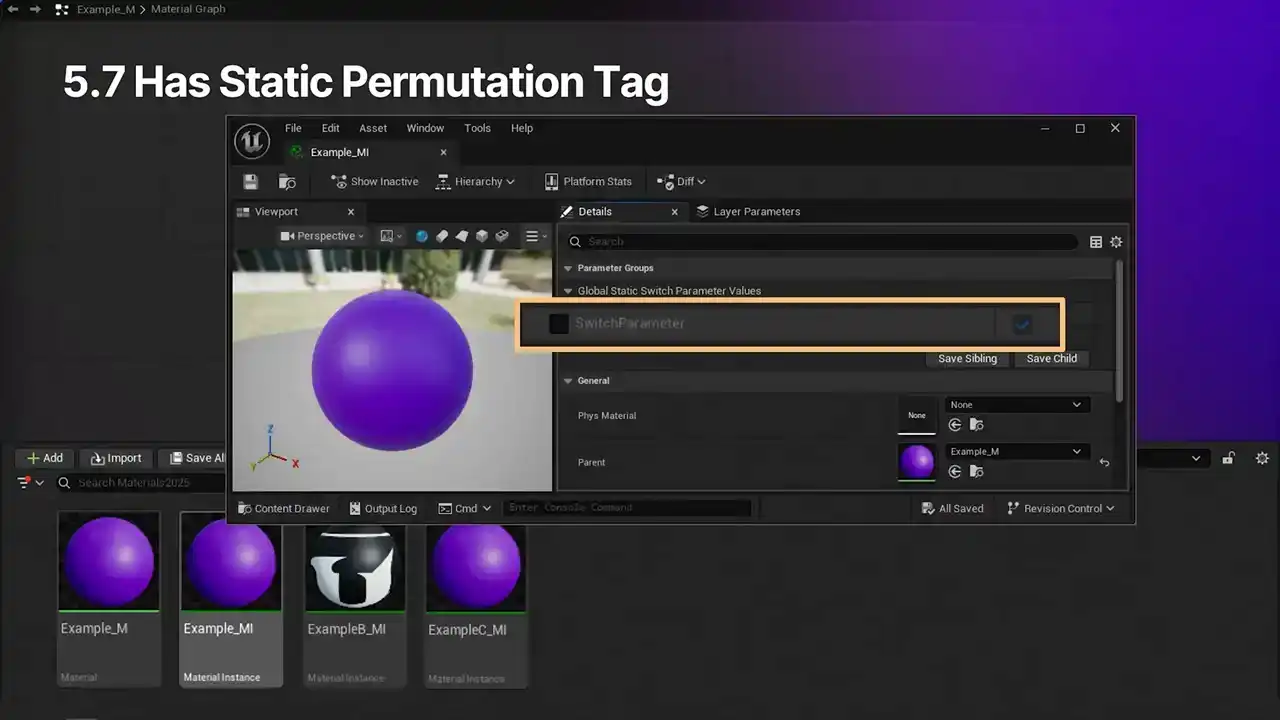Click the Save Sibling button

point(967,358)
